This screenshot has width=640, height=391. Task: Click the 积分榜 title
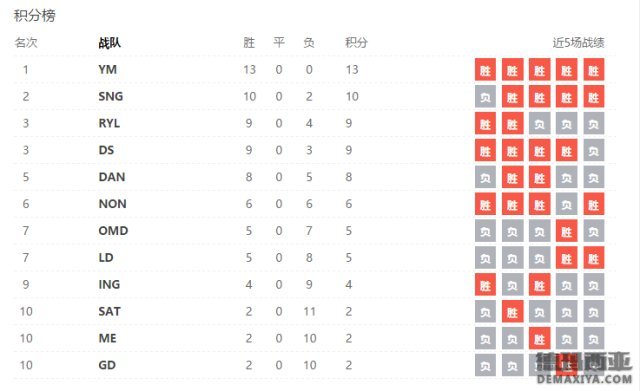click(35, 16)
